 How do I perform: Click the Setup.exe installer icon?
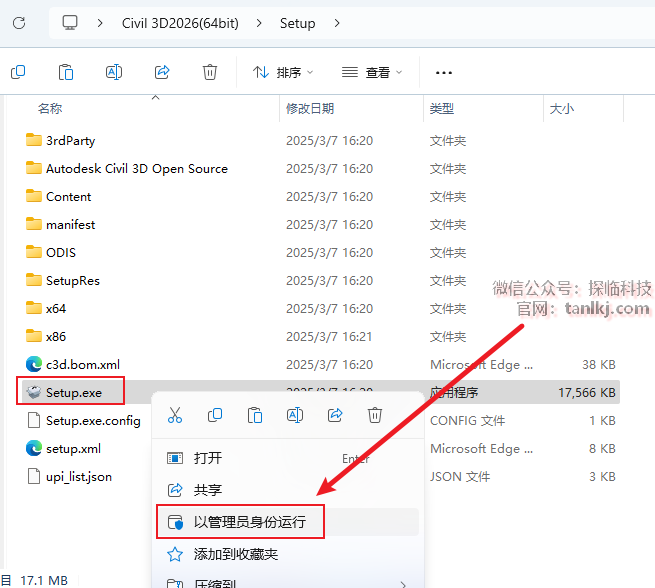click(x=34, y=392)
